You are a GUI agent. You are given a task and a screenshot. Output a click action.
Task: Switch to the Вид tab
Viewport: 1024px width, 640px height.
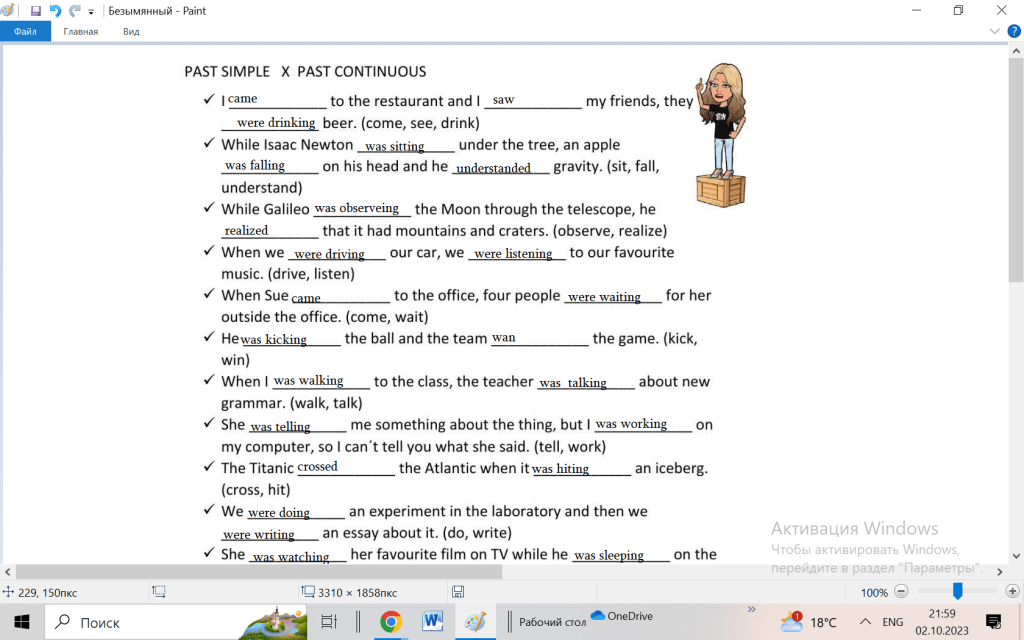click(x=131, y=31)
